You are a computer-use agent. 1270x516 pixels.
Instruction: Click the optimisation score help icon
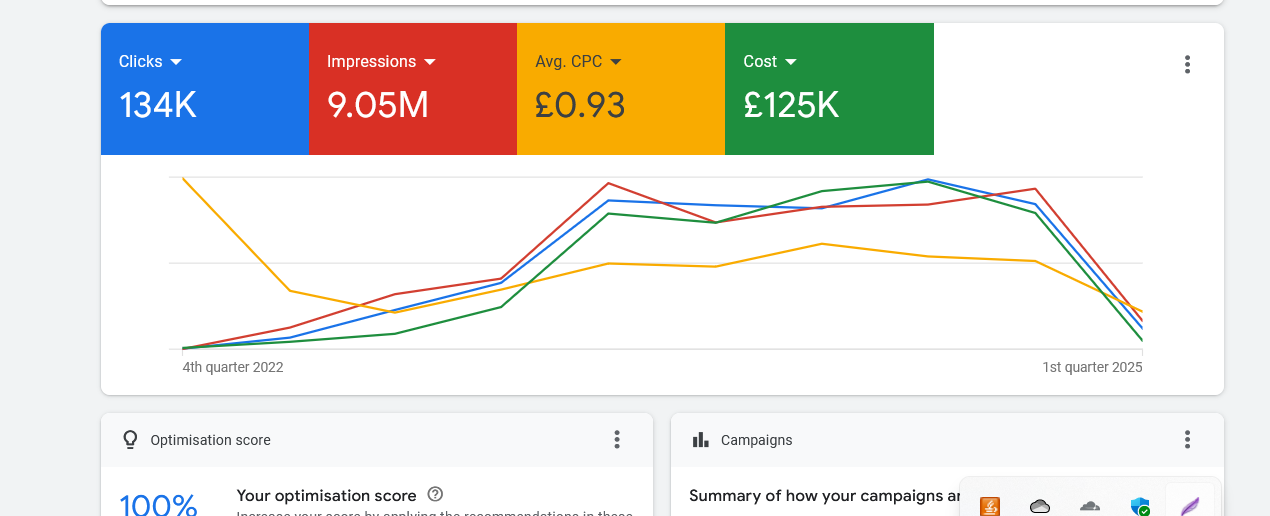click(x=435, y=494)
